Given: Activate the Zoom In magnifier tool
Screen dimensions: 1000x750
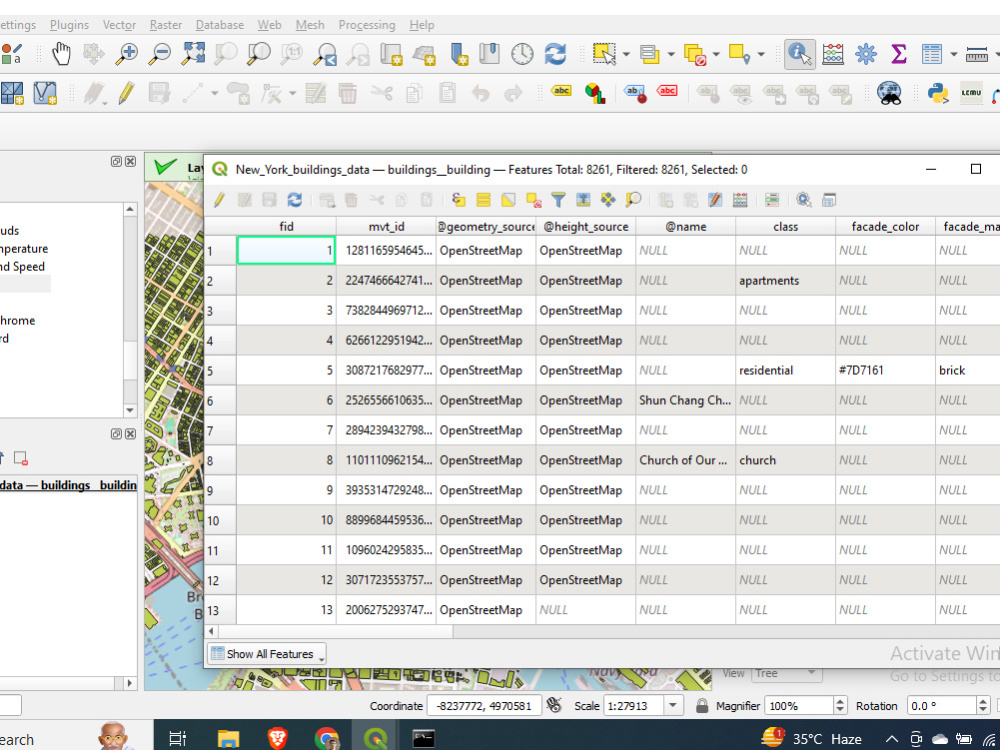Looking at the screenshot, I should 126,54.
